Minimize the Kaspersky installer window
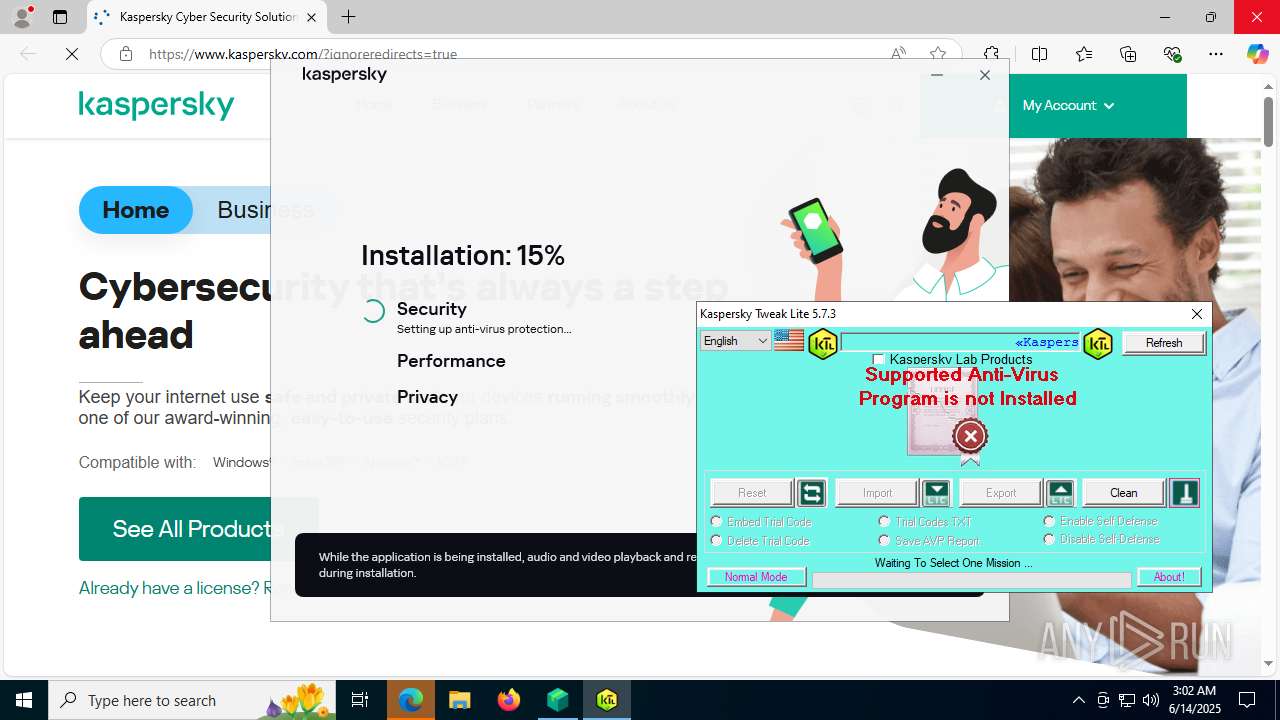Screen dimensions: 1280x720 click(x=937, y=75)
